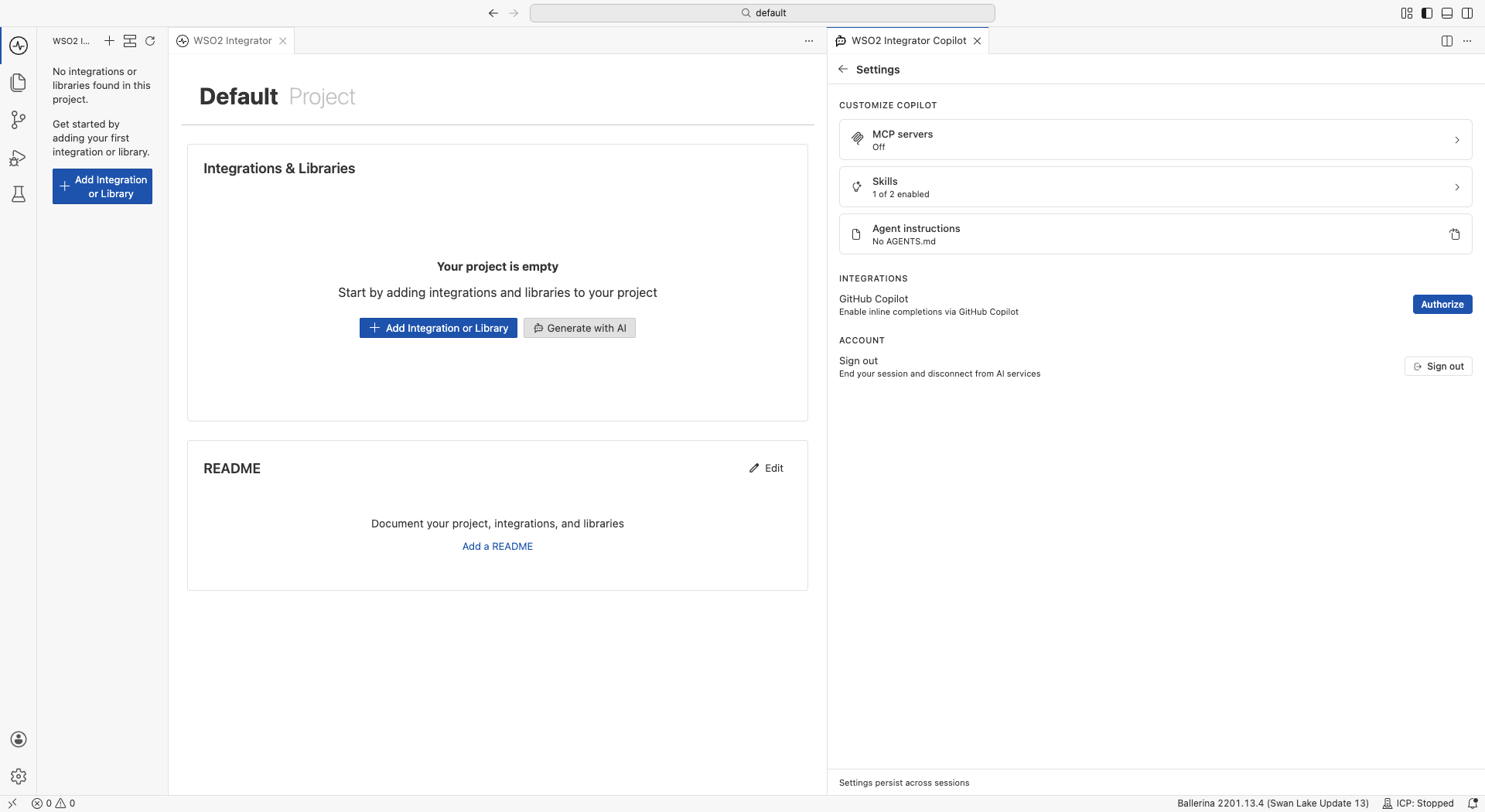
Task: Open the Customize Layout icon
Action: (1407, 13)
